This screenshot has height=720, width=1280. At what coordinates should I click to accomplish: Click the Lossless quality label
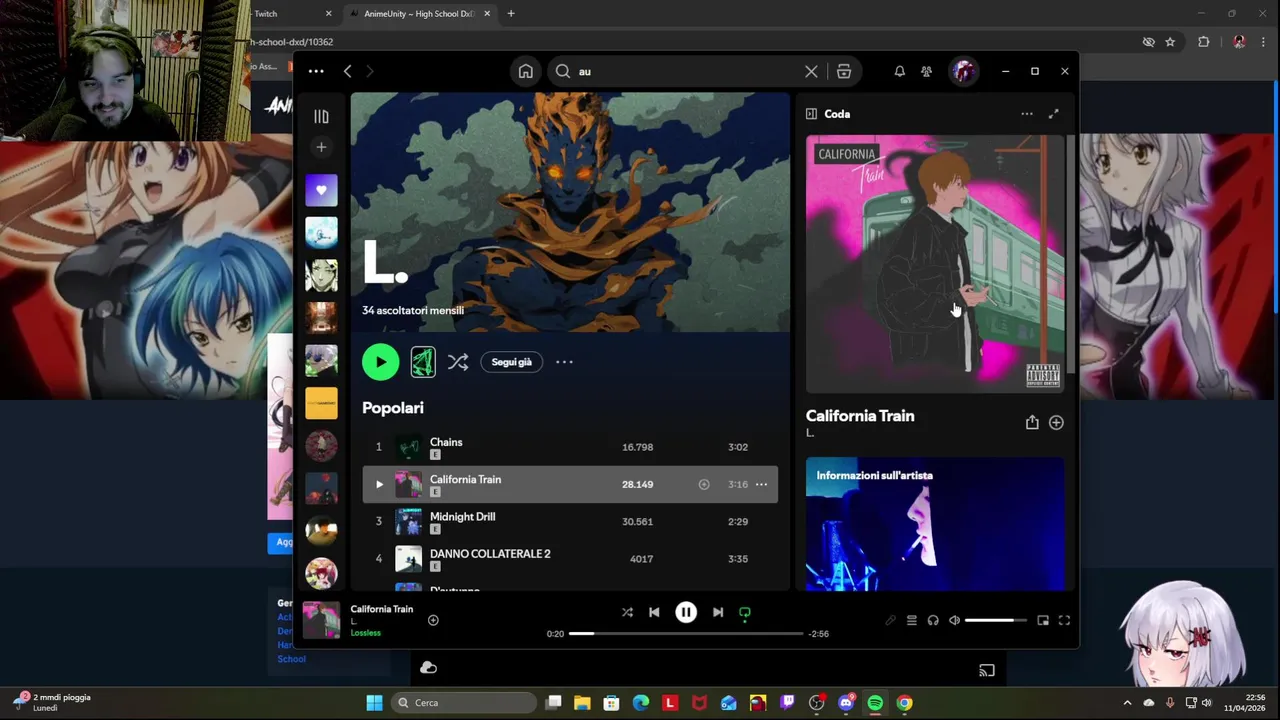[365, 633]
